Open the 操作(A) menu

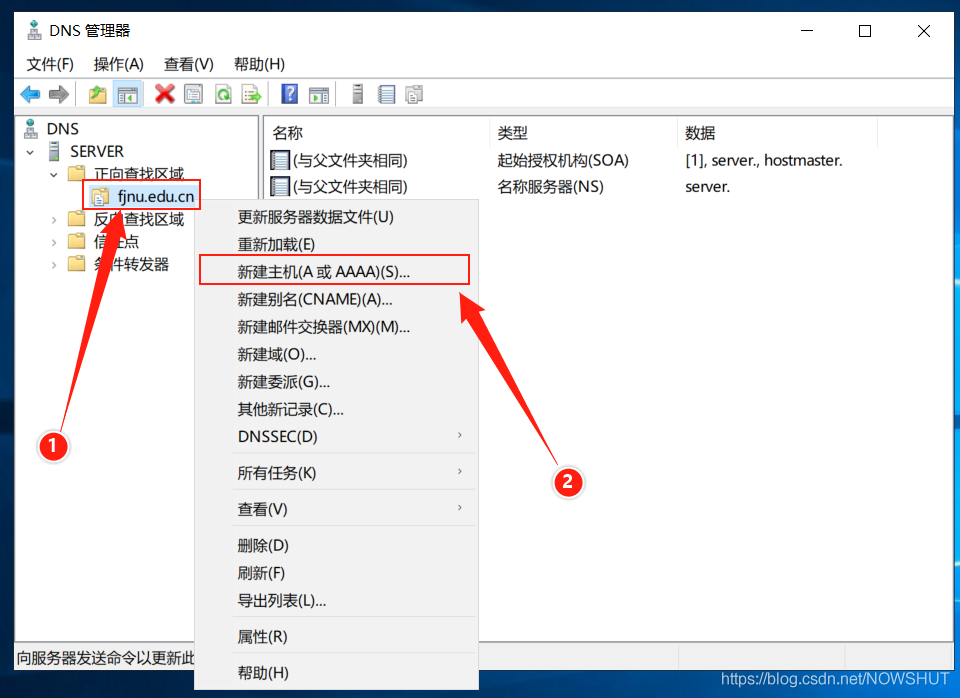point(118,64)
